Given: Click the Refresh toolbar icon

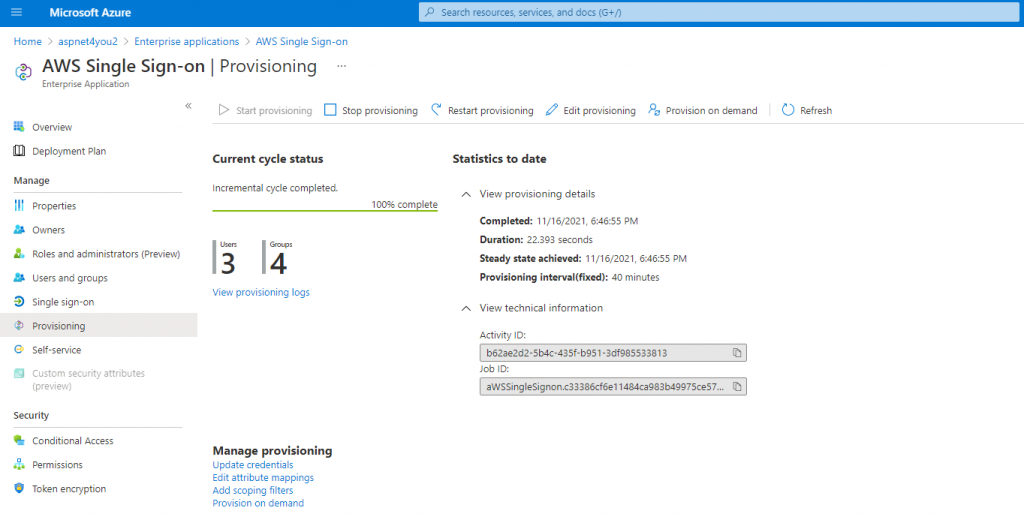Looking at the screenshot, I should 788,110.
